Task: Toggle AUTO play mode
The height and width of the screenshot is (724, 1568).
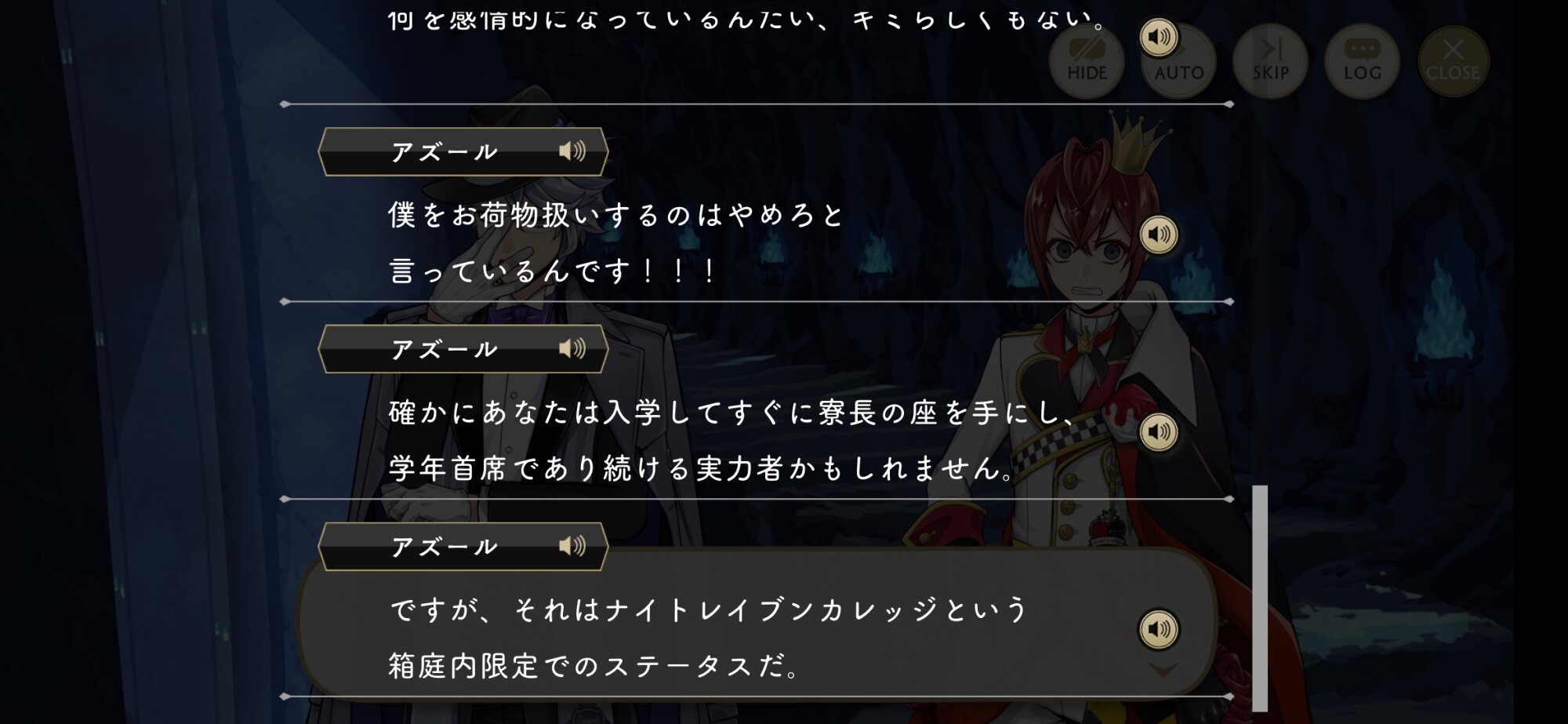Action: coord(1178,61)
